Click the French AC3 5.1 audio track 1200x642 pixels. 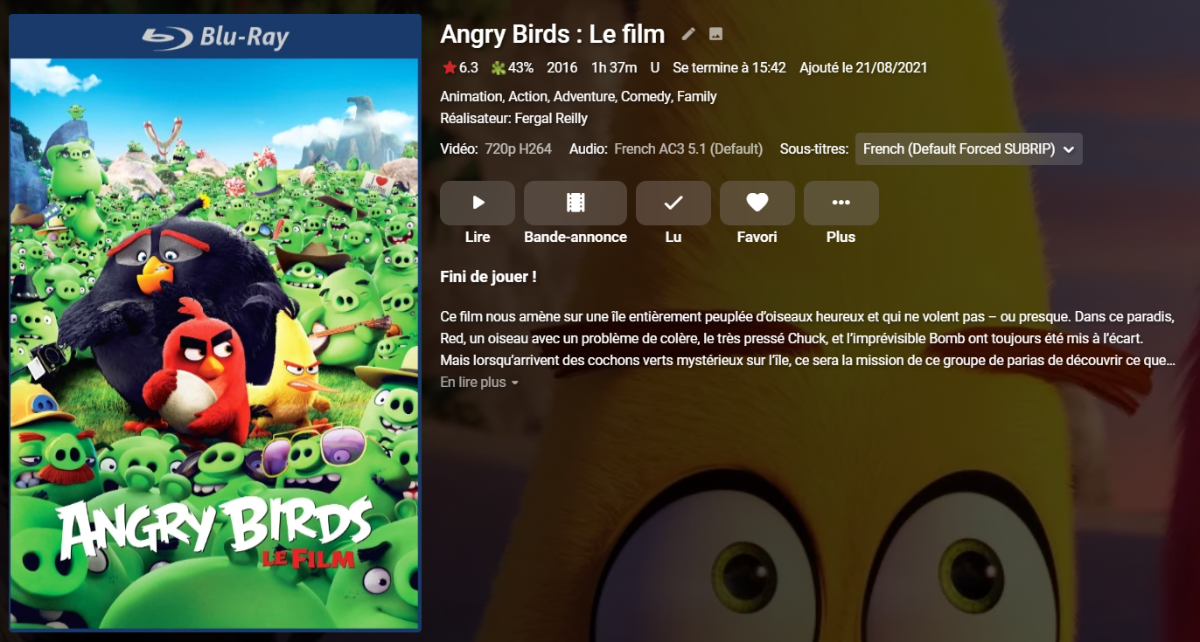click(x=688, y=149)
